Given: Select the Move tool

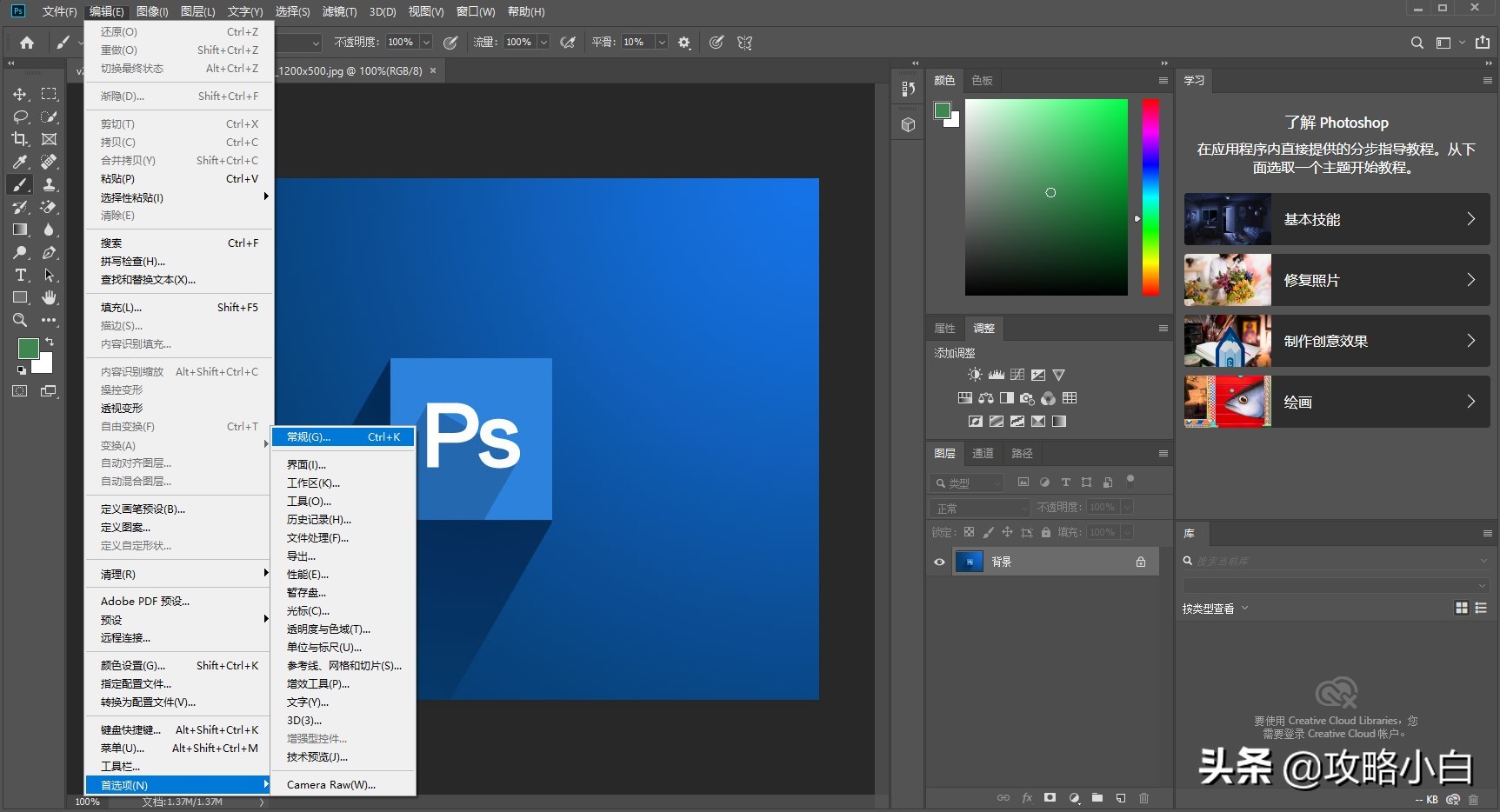Looking at the screenshot, I should (20, 94).
